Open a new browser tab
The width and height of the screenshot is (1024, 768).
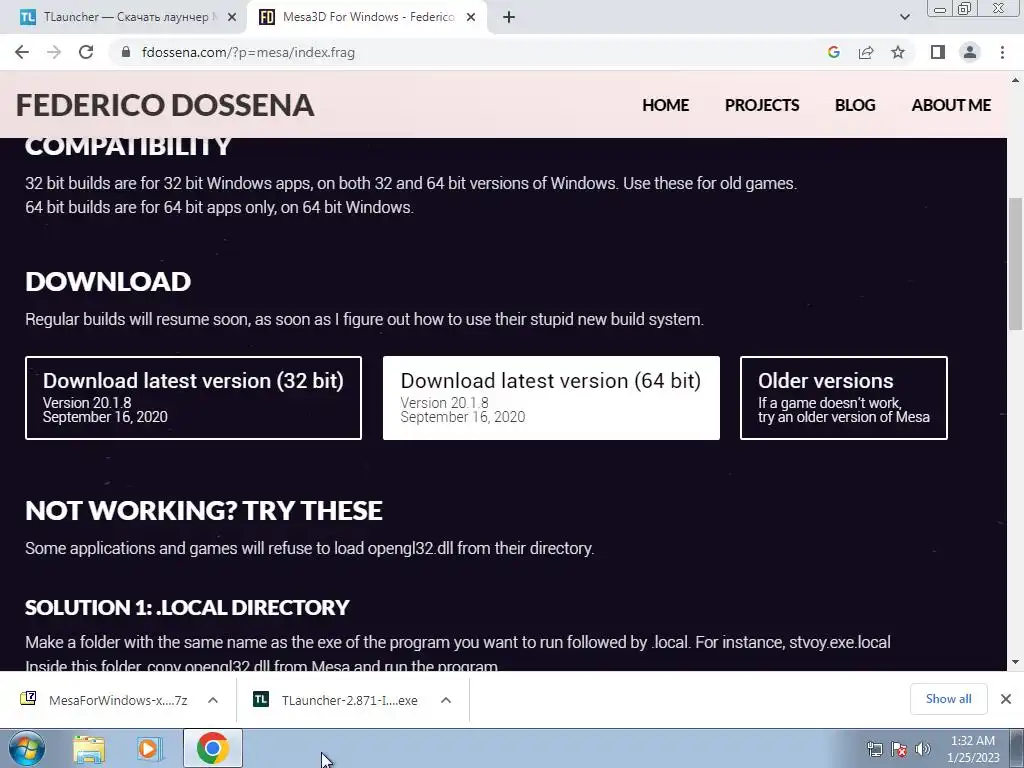509,17
